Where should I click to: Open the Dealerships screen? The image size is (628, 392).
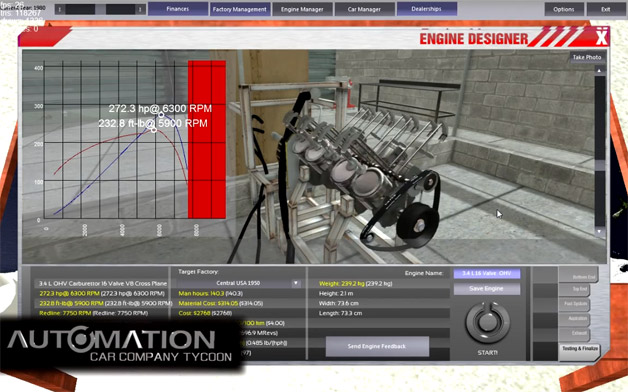427,9
